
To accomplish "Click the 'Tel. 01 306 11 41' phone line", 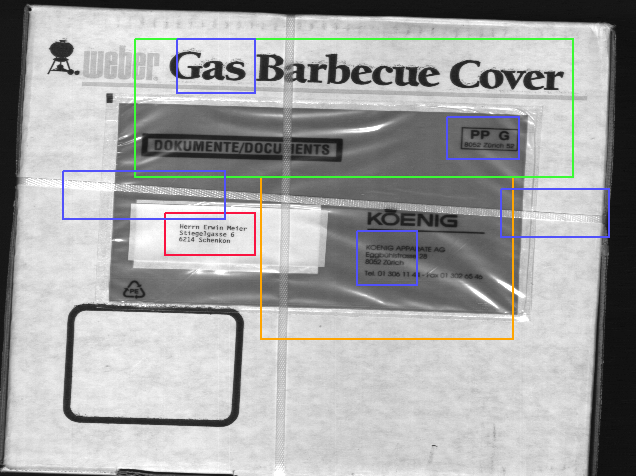I will (391, 274).
